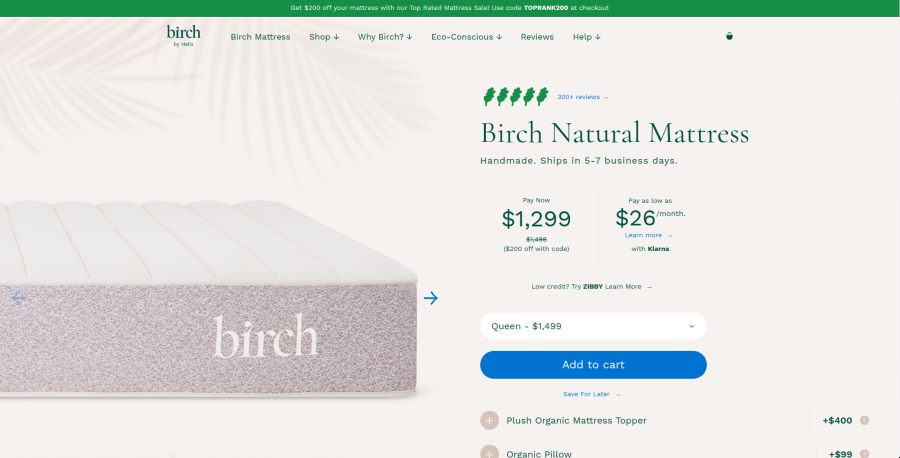Go to Birch Mattress nav item

click(260, 37)
